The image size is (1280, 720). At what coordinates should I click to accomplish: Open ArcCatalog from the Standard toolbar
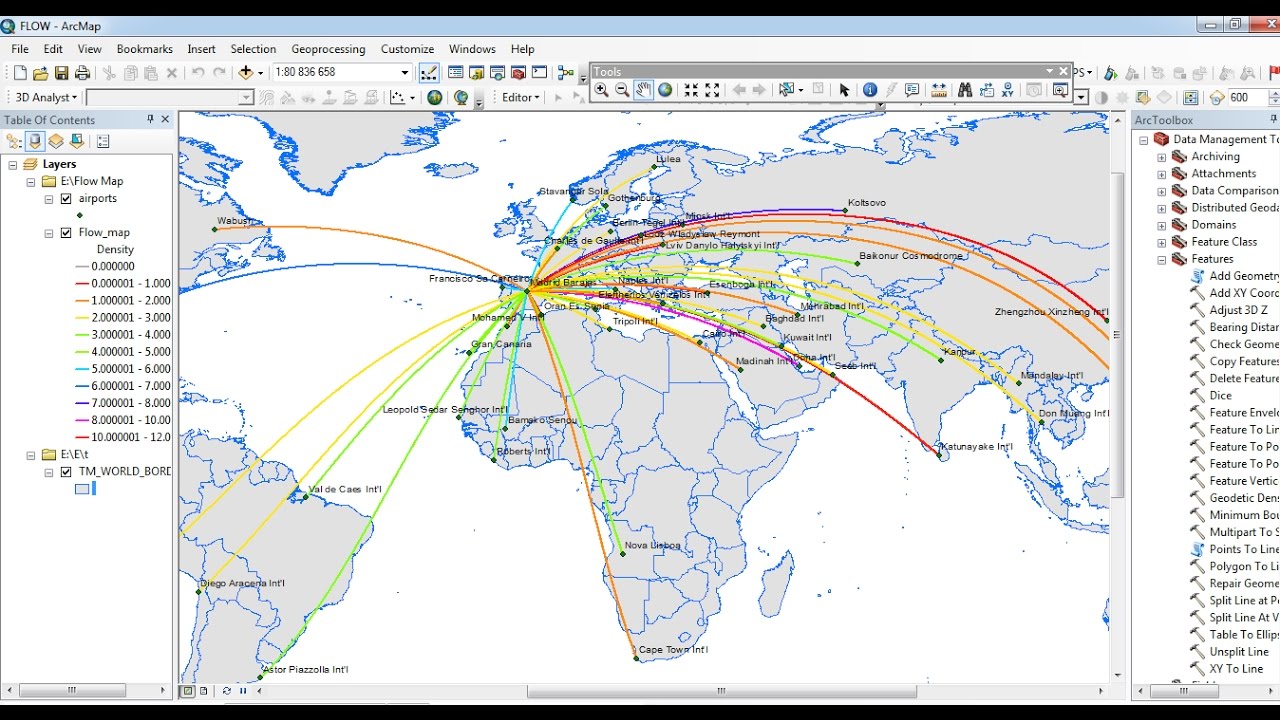click(478, 71)
